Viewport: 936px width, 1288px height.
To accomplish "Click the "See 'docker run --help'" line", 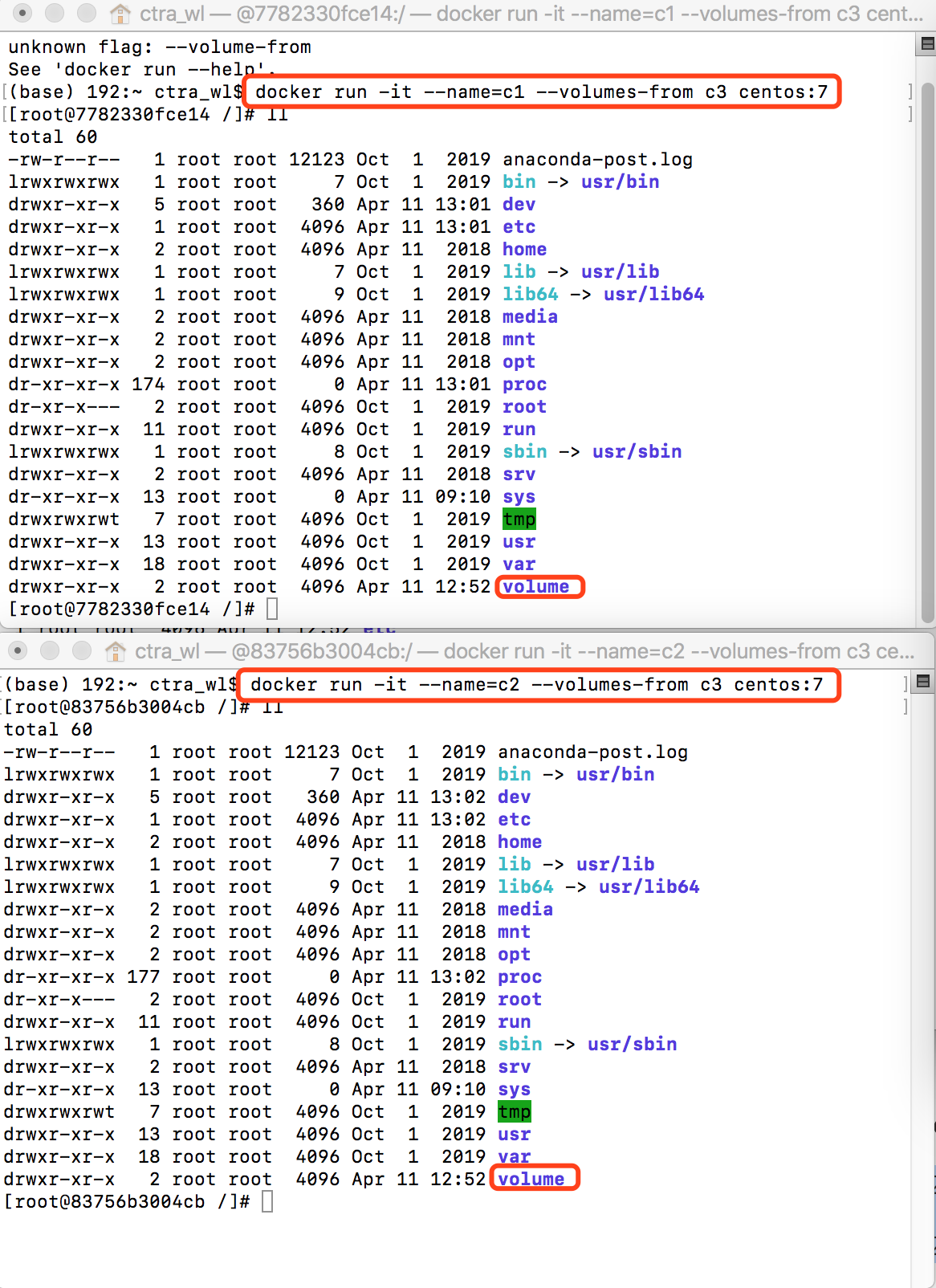I will (141, 70).
